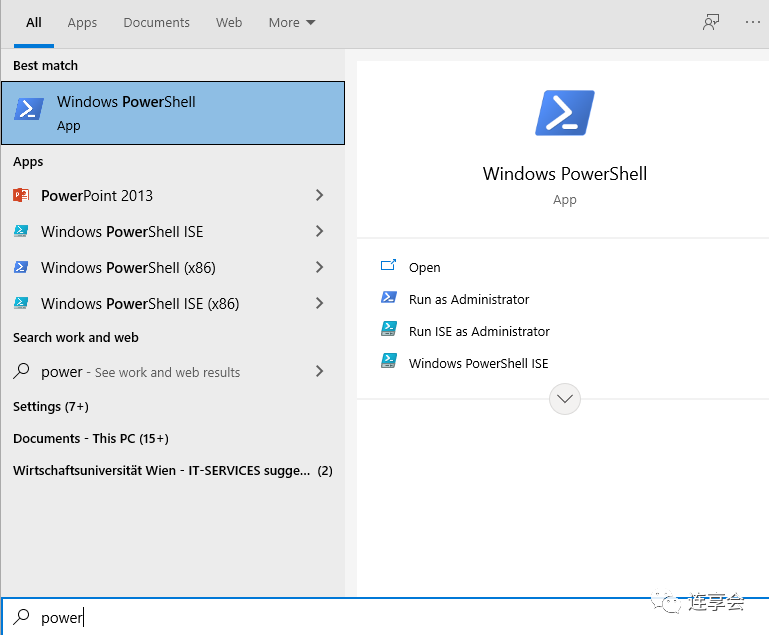Select the All tab
The image size is (769, 635).
(34, 23)
